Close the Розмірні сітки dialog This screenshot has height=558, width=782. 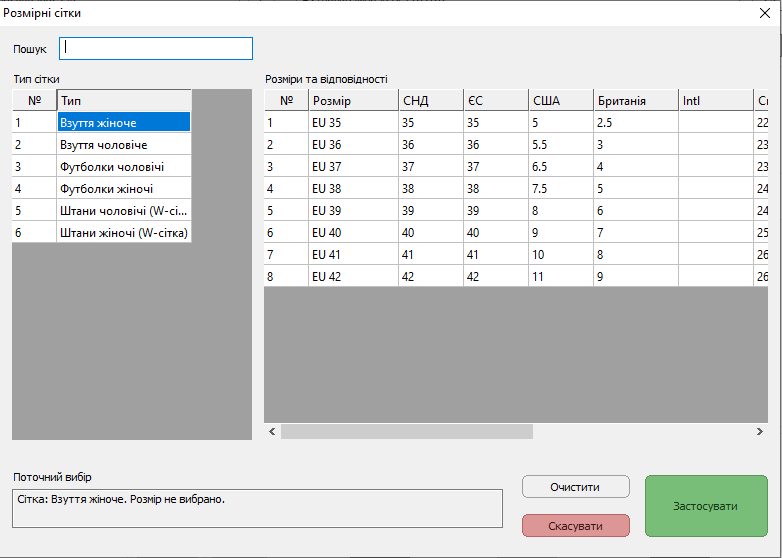pyautogui.click(x=765, y=13)
